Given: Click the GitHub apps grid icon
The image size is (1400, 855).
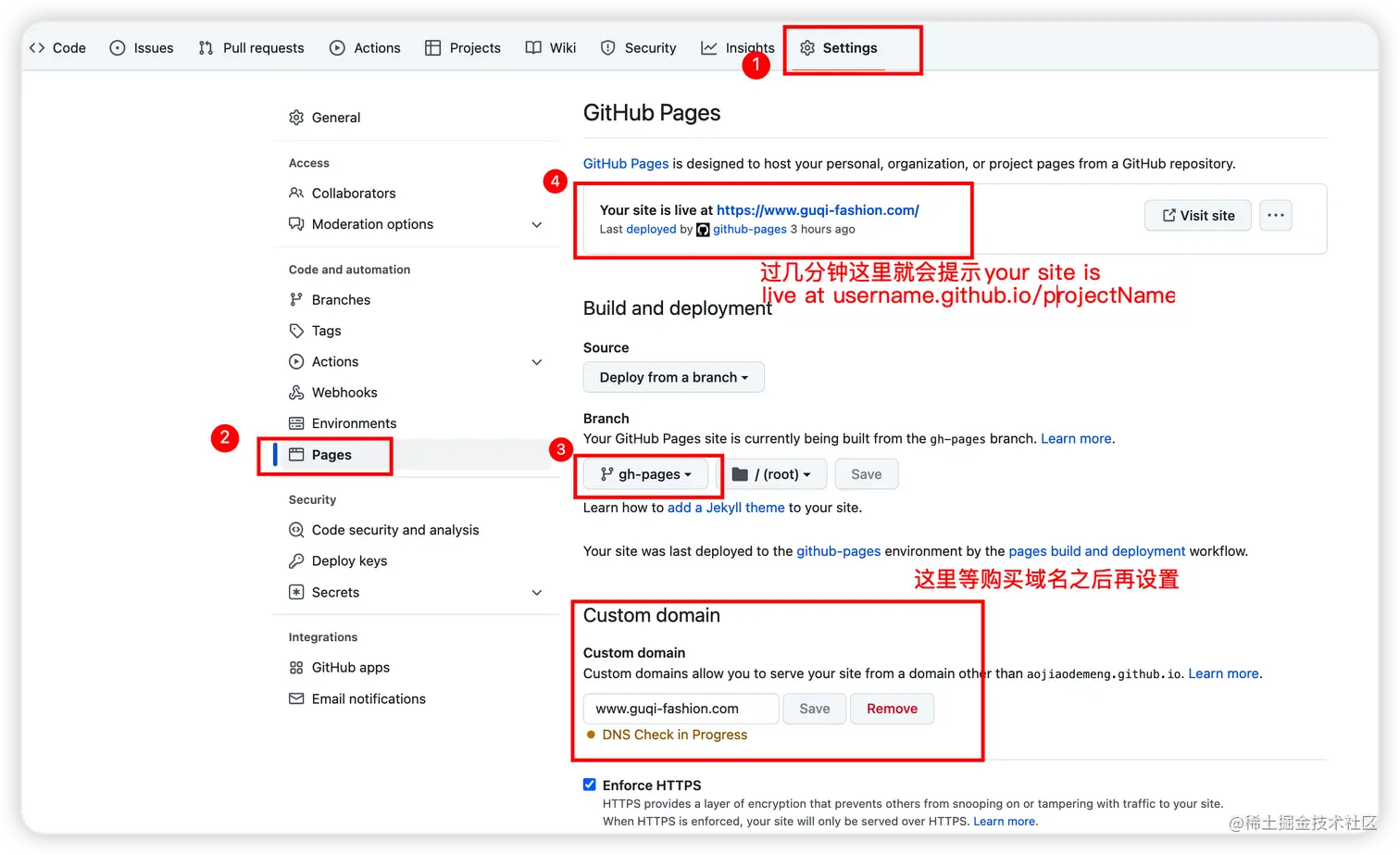Looking at the screenshot, I should click(296, 668).
